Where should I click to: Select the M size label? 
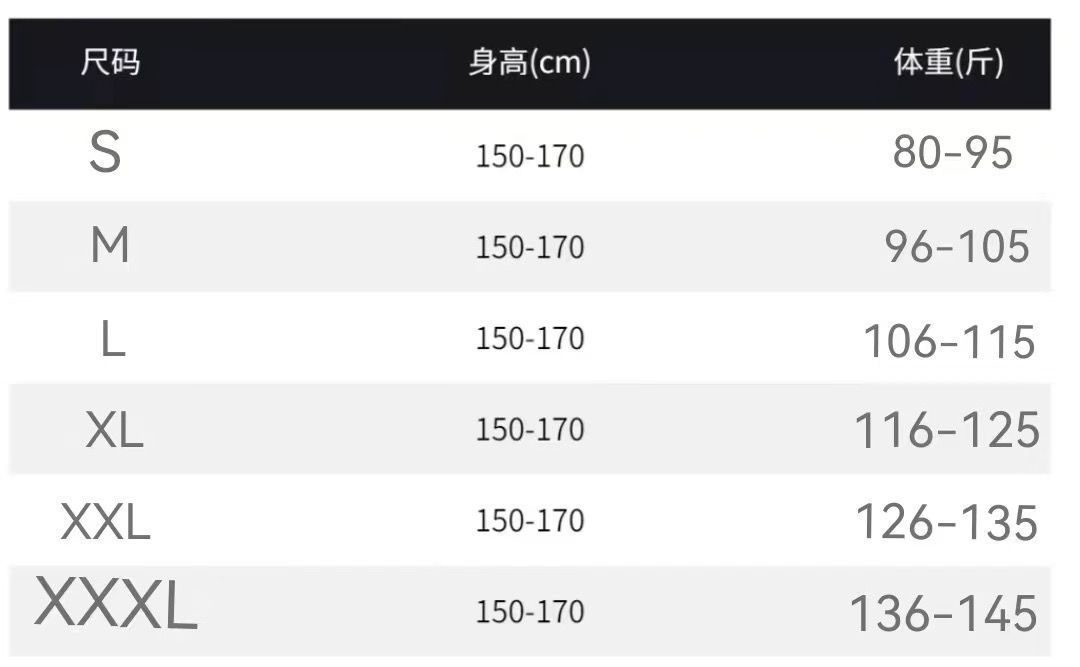110,245
